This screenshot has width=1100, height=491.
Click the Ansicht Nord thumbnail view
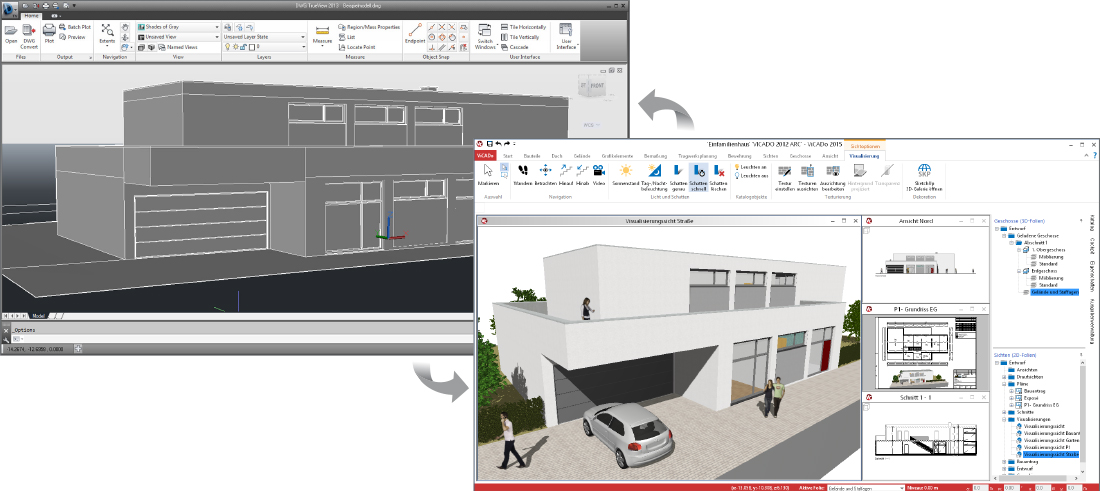926,264
